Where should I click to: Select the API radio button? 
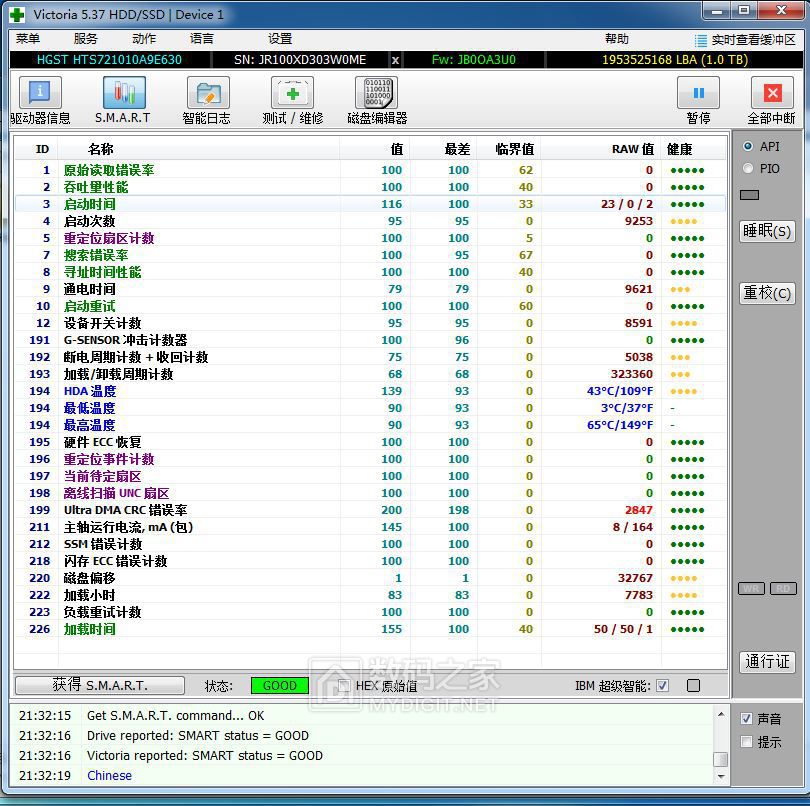[747, 146]
